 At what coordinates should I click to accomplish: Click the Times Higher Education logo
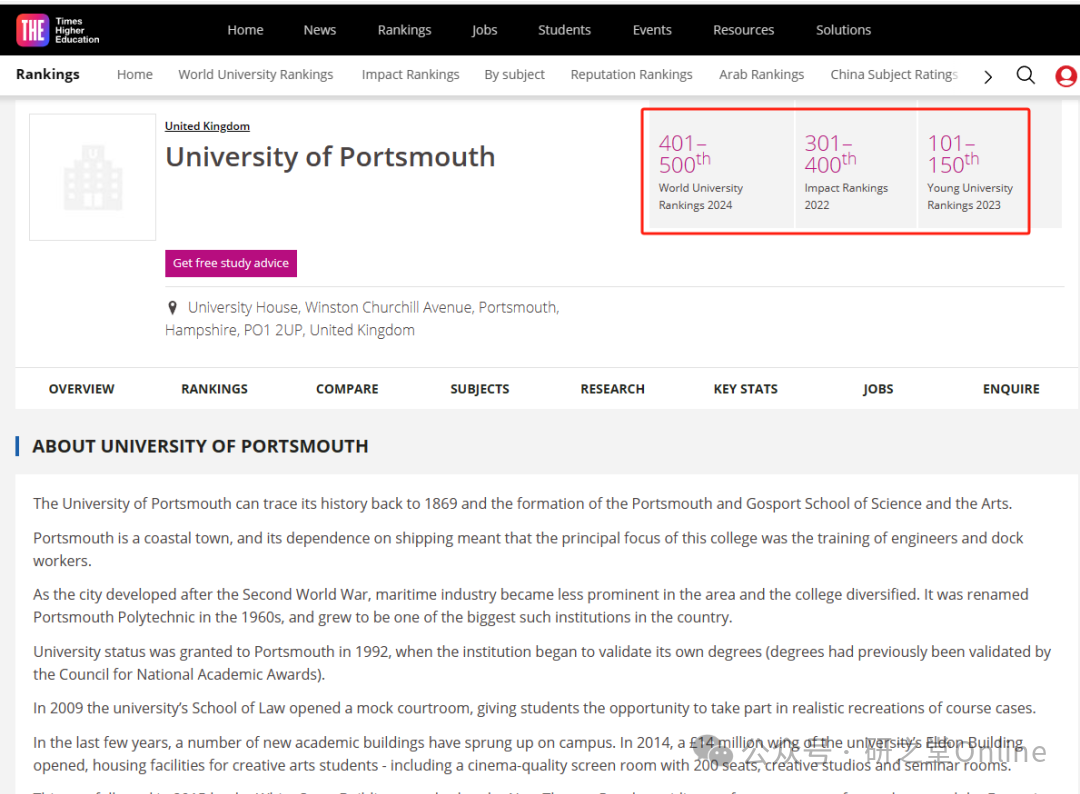pos(58,30)
